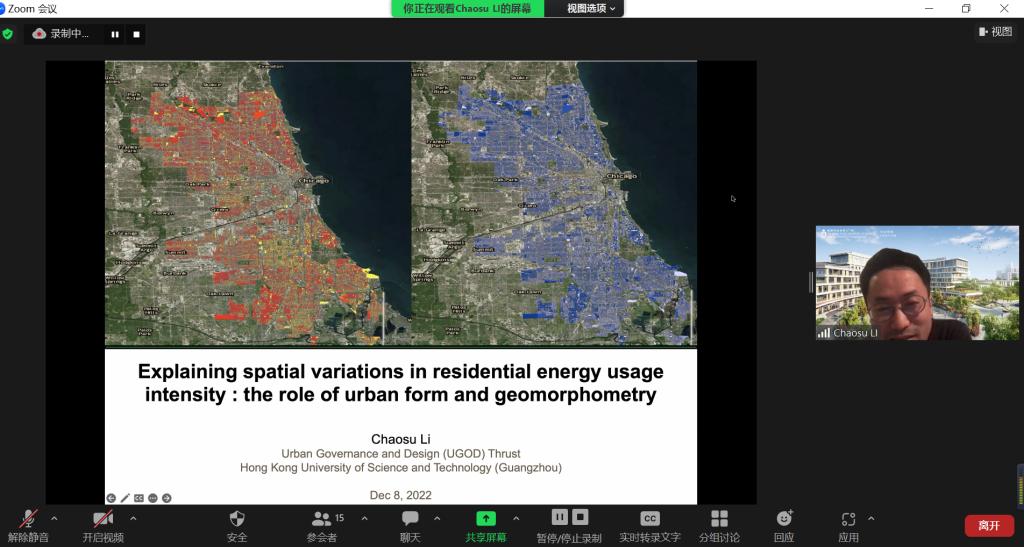Click the red Leave (离开) button

(988, 525)
